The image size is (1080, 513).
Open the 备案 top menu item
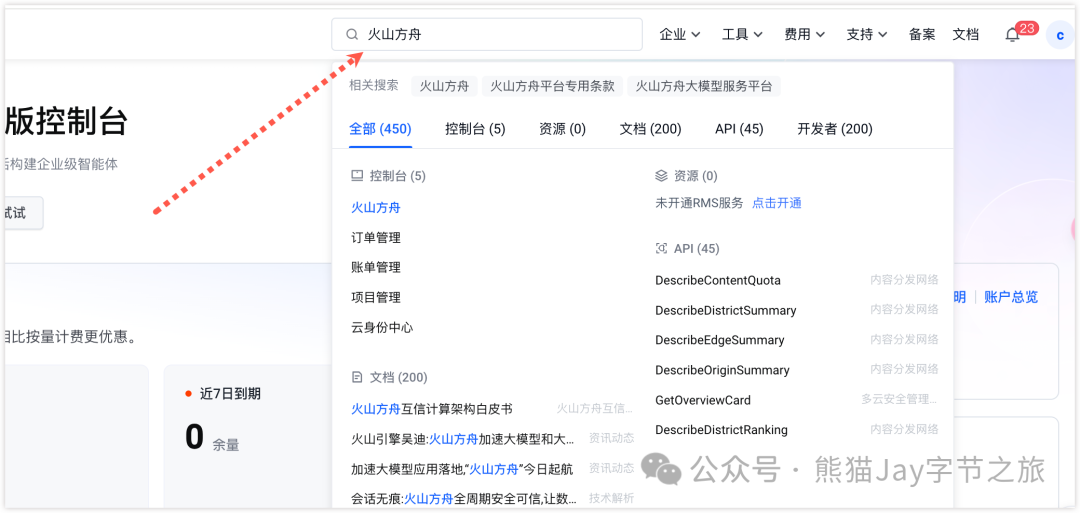pyautogui.click(x=922, y=34)
